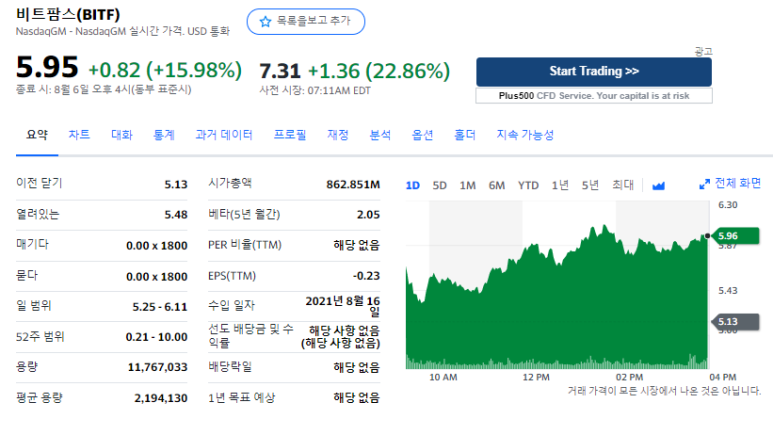Click the 배당락일 label

point(230,366)
